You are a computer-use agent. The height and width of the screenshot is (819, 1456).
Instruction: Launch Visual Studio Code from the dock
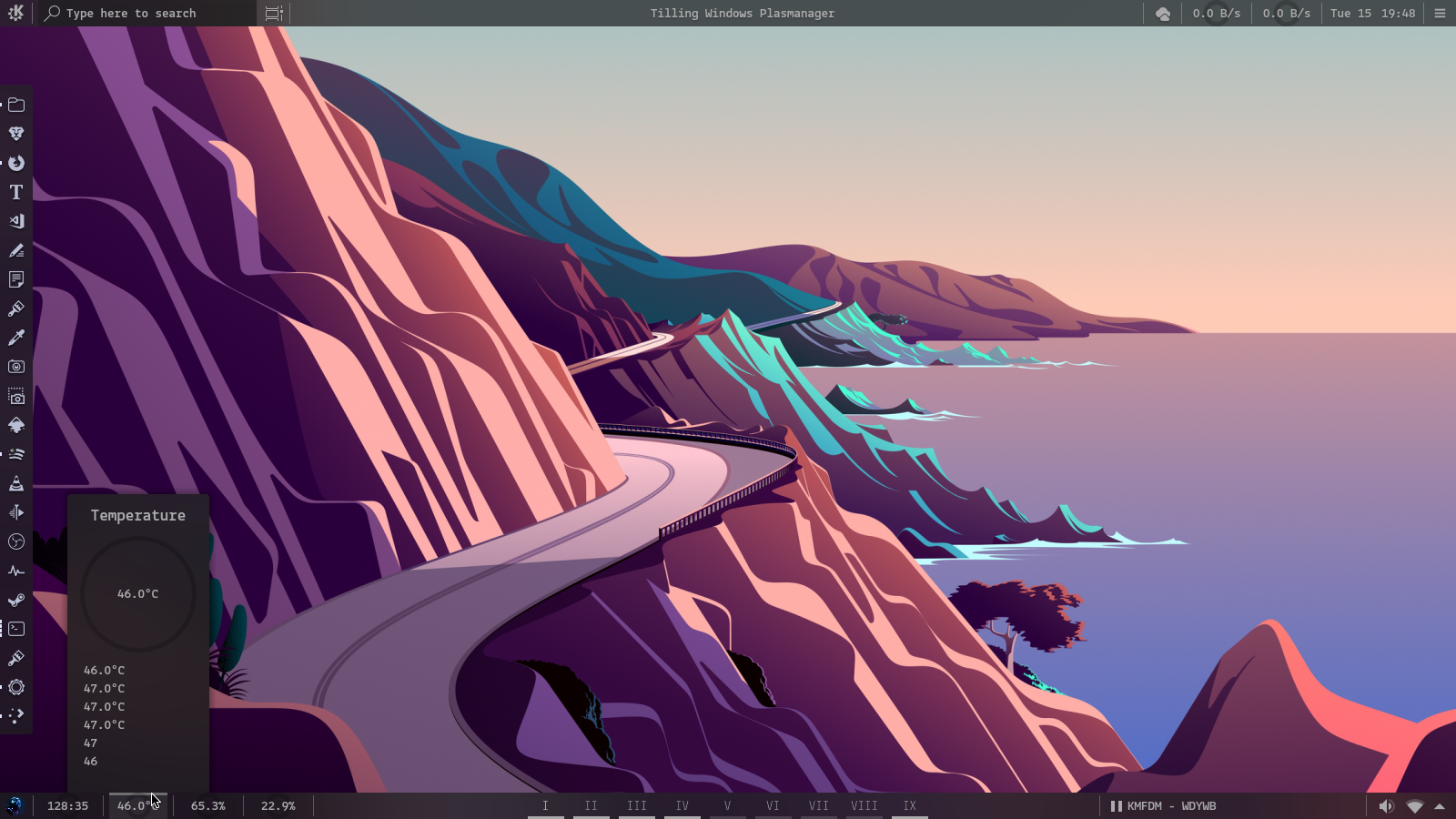point(16,221)
